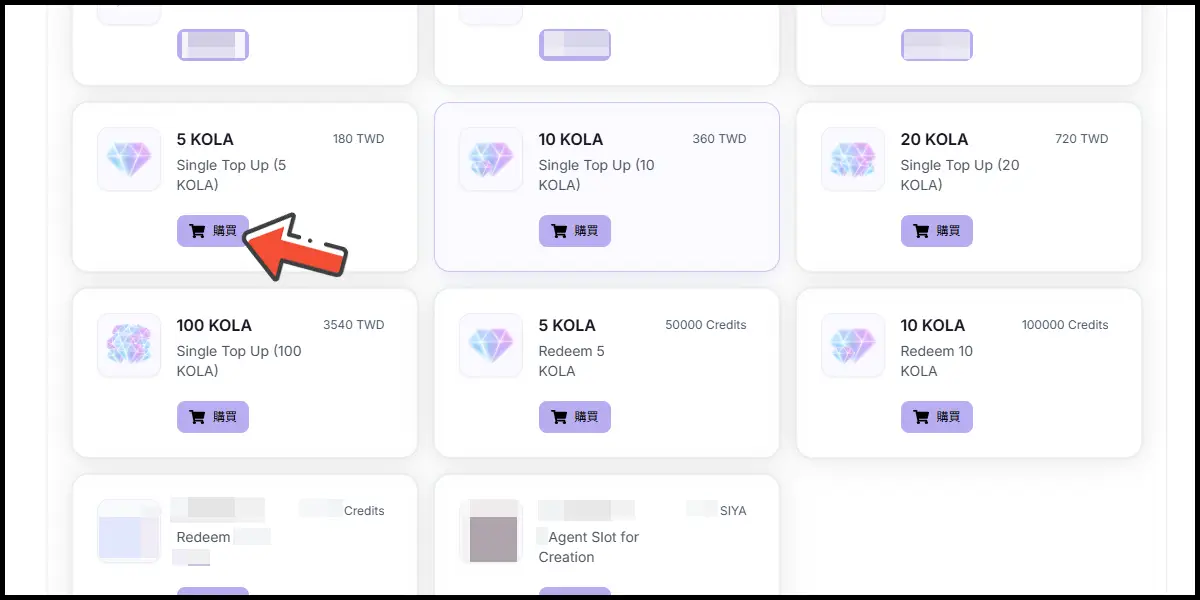Select the Redeem 10 KOLA diamond icon
This screenshot has height=600, width=1200.
tap(853, 345)
